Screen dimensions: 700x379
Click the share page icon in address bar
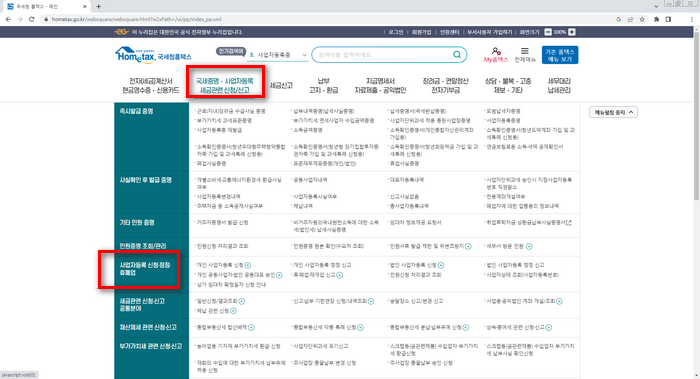click(630, 19)
